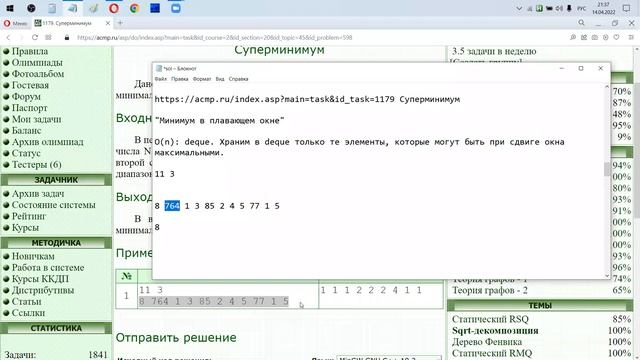The image size is (640, 360).
Task: Open the Состояние системы link
Action: (53, 205)
